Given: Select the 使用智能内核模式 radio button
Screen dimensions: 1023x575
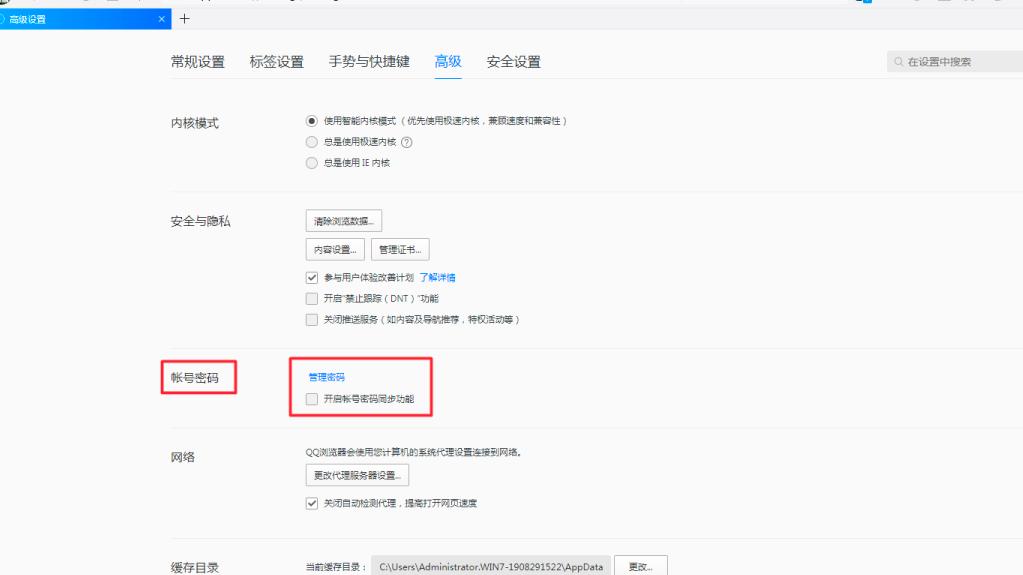Looking at the screenshot, I should tap(312, 120).
